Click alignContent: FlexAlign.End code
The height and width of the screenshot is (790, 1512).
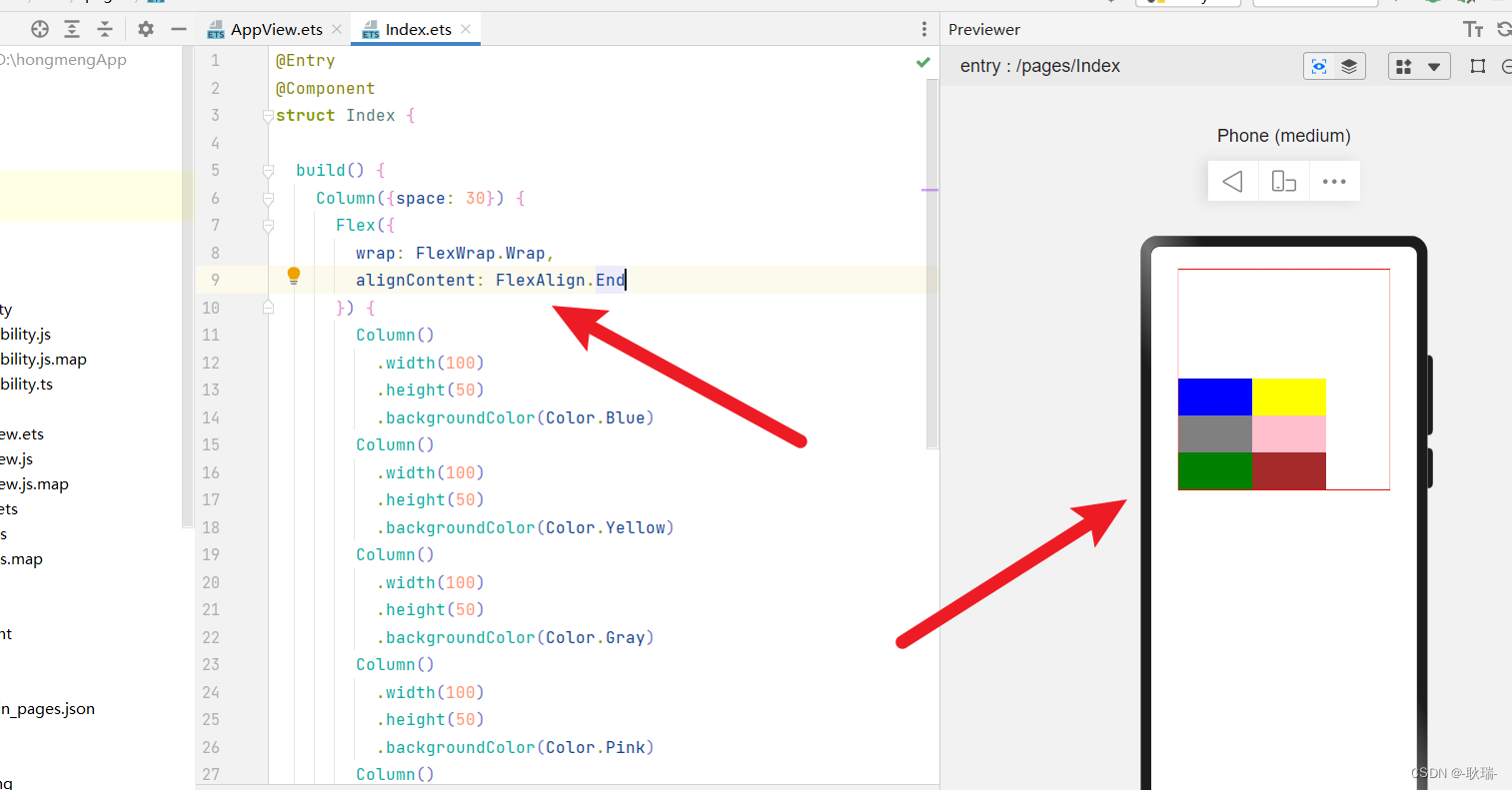point(491,281)
